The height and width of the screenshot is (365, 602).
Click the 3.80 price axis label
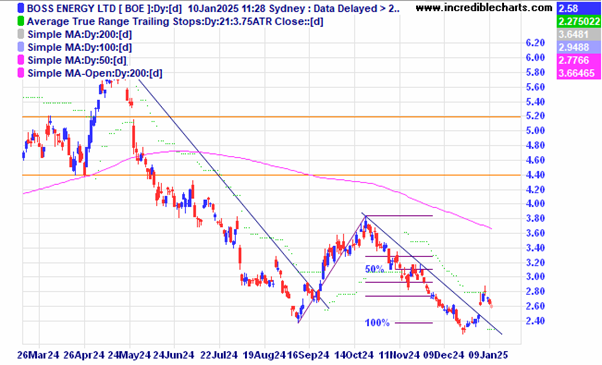tap(535, 218)
